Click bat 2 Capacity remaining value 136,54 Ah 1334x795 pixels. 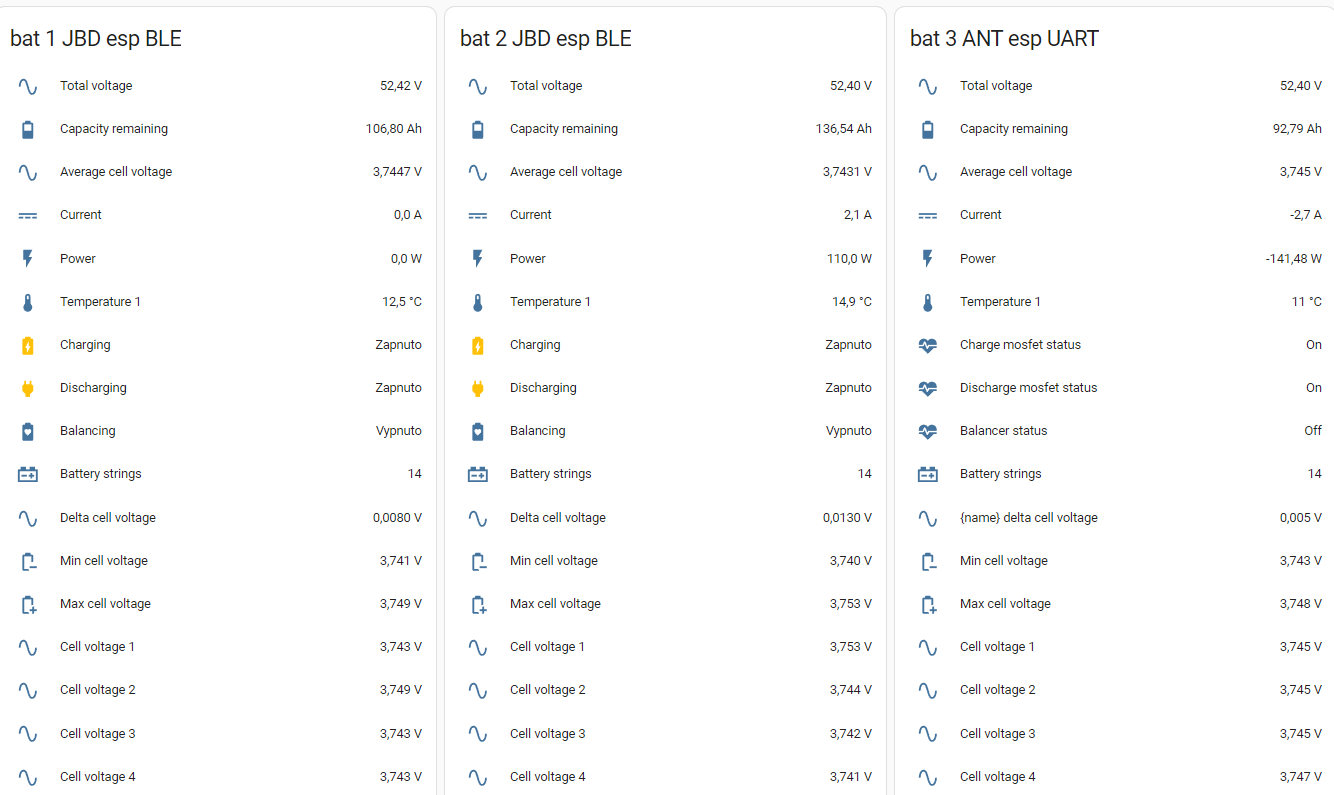pos(843,129)
